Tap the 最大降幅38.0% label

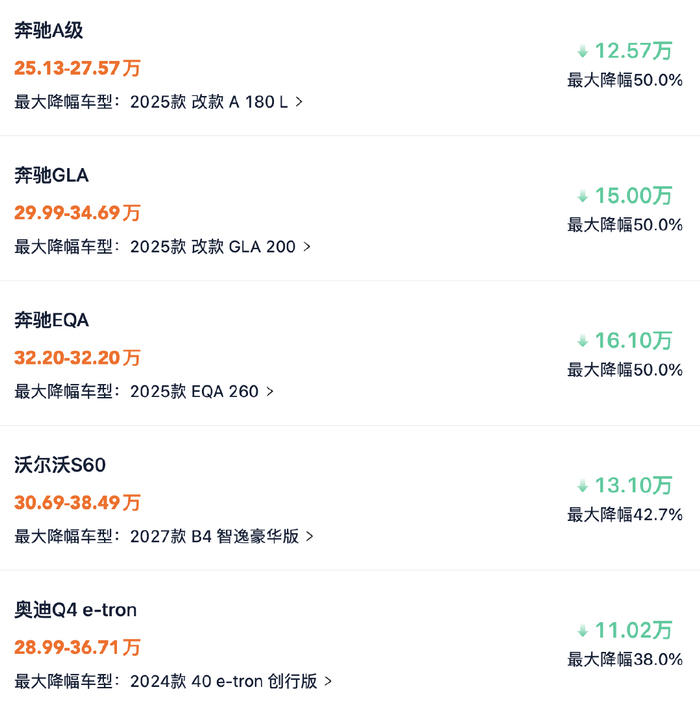625,659
